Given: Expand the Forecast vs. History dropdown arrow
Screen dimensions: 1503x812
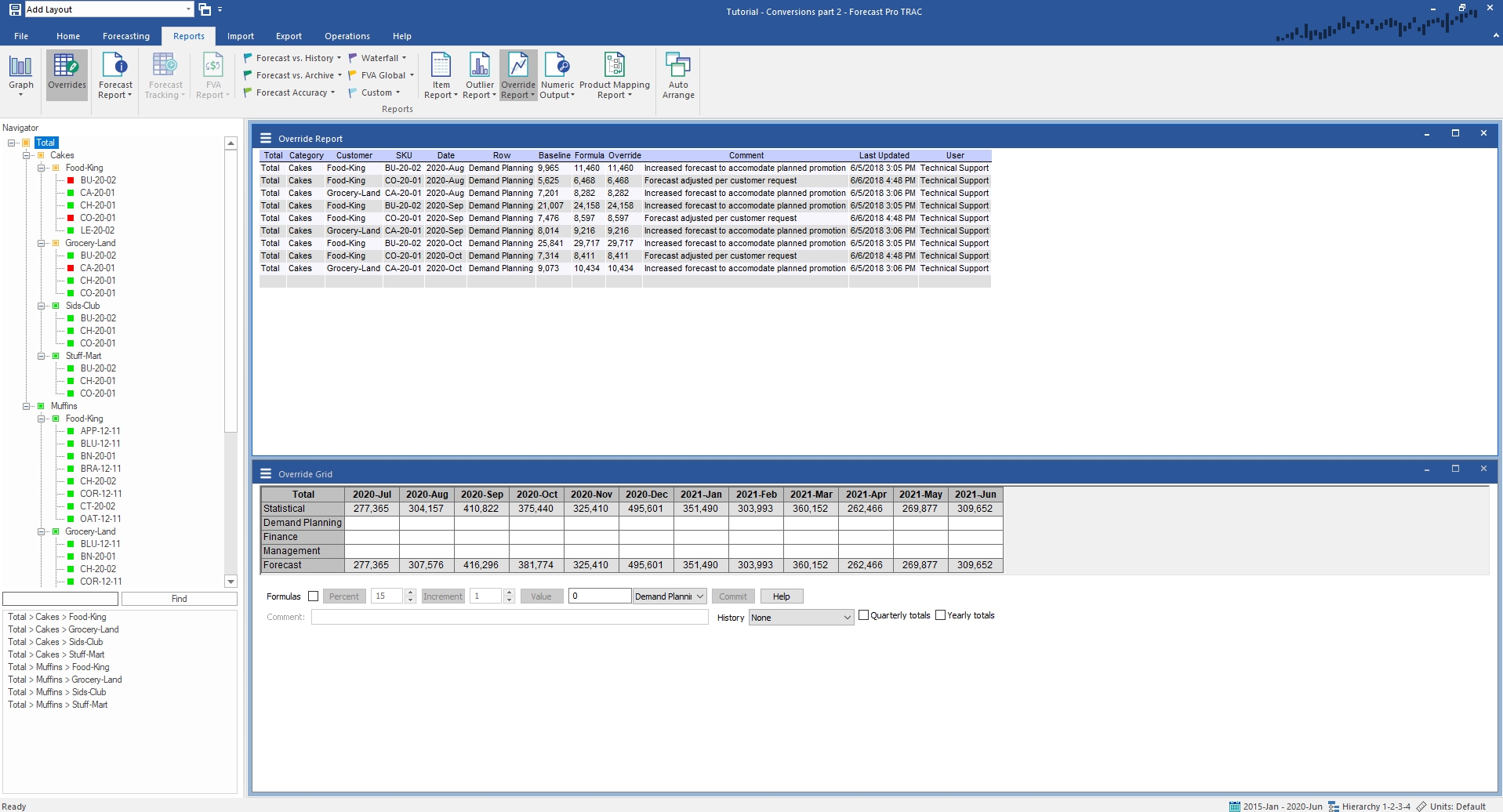Looking at the screenshot, I should click(339, 58).
